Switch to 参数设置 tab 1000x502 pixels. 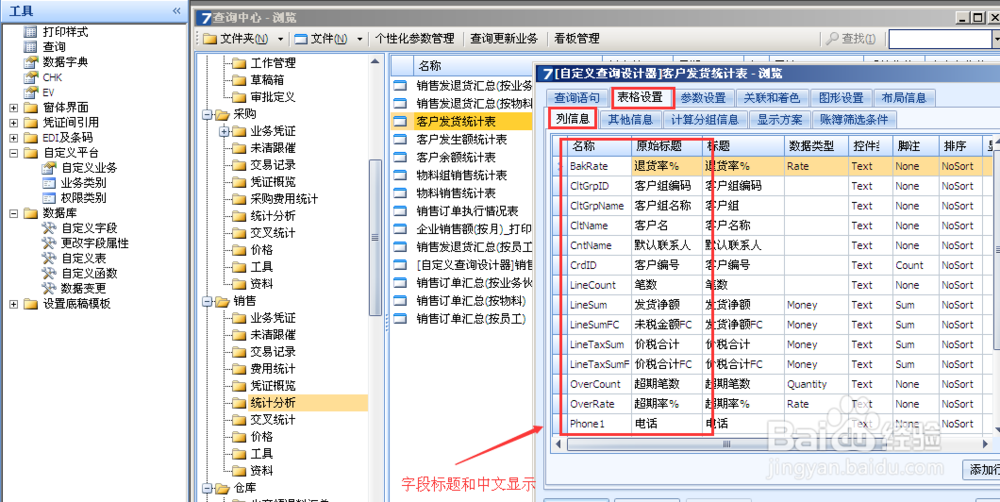pos(703,98)
